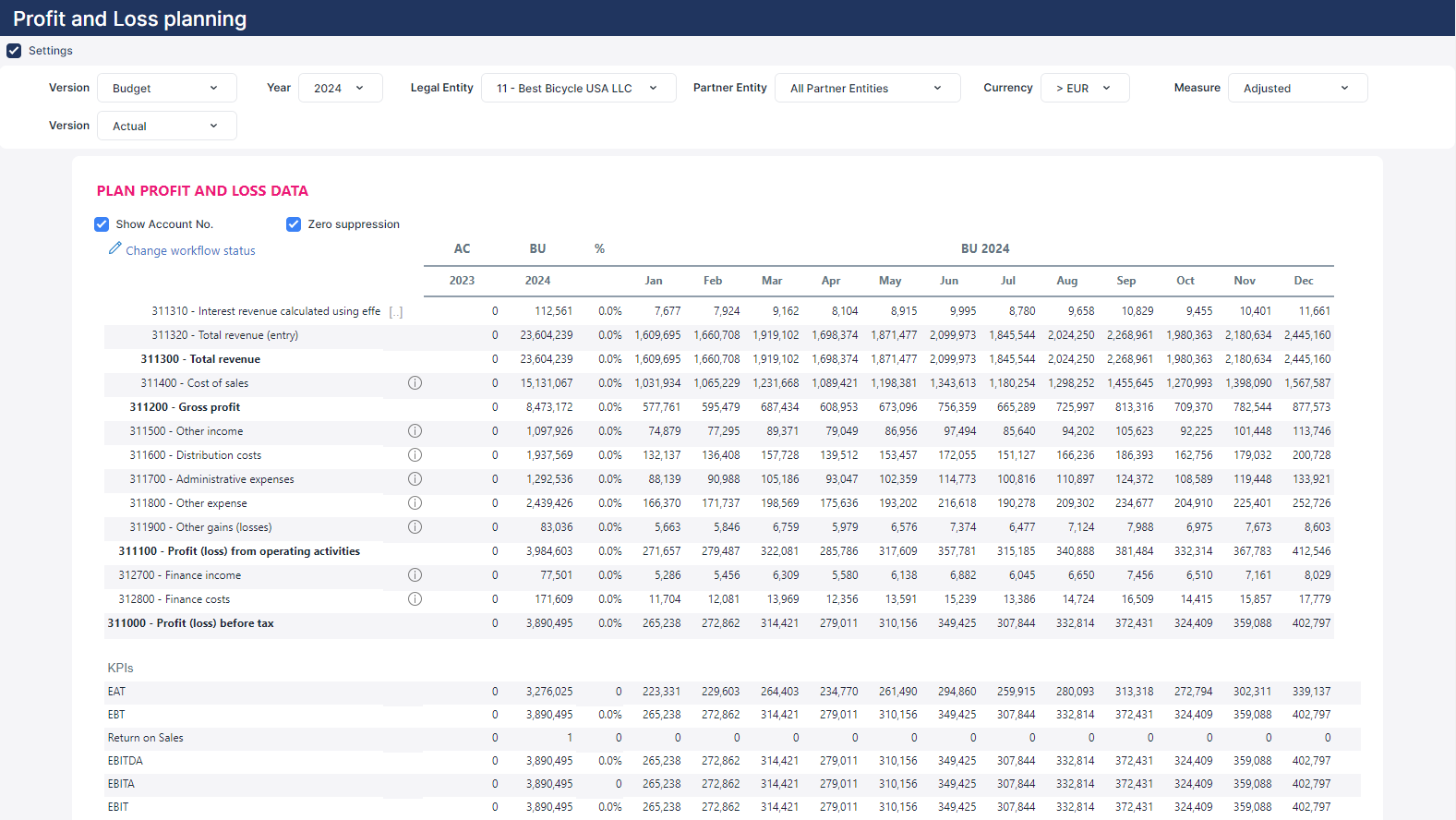Open info icon next to Other expense
The image size is (1456, 820).
[415, 503]
